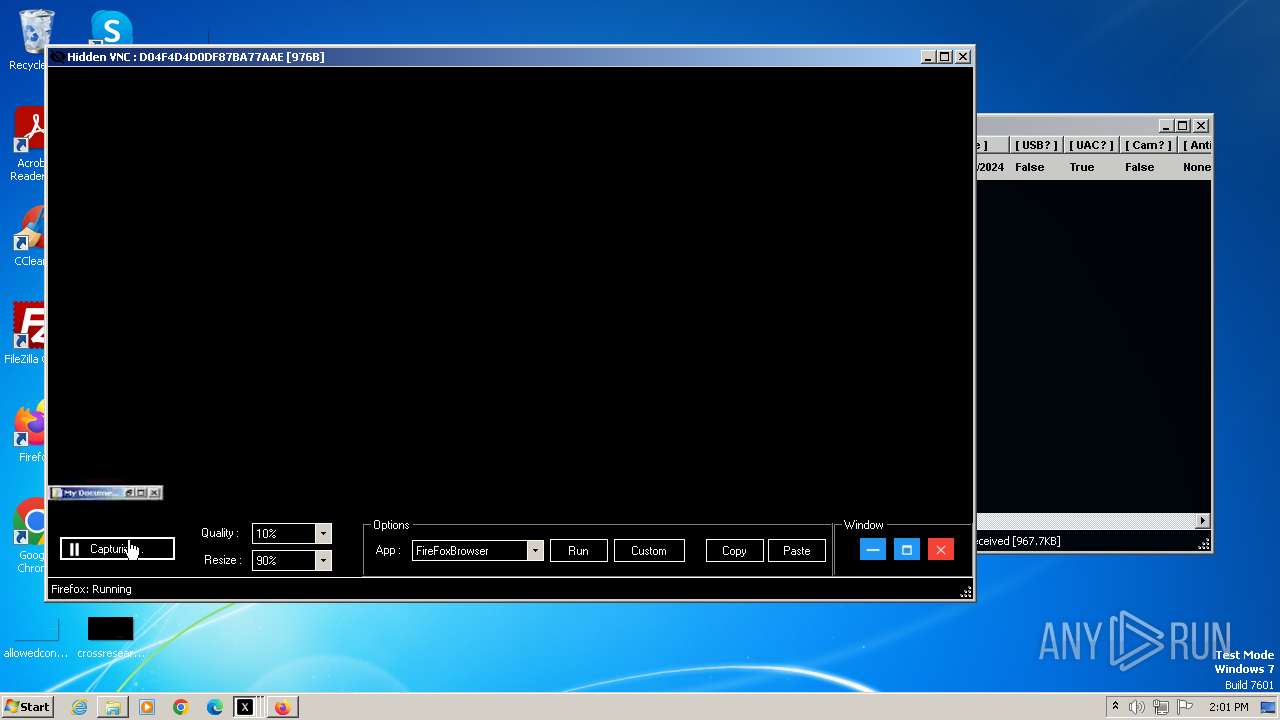Screen dimensions: 1280x720
Task: Click the 'True' UAC cell
Action: (1082, 167)
